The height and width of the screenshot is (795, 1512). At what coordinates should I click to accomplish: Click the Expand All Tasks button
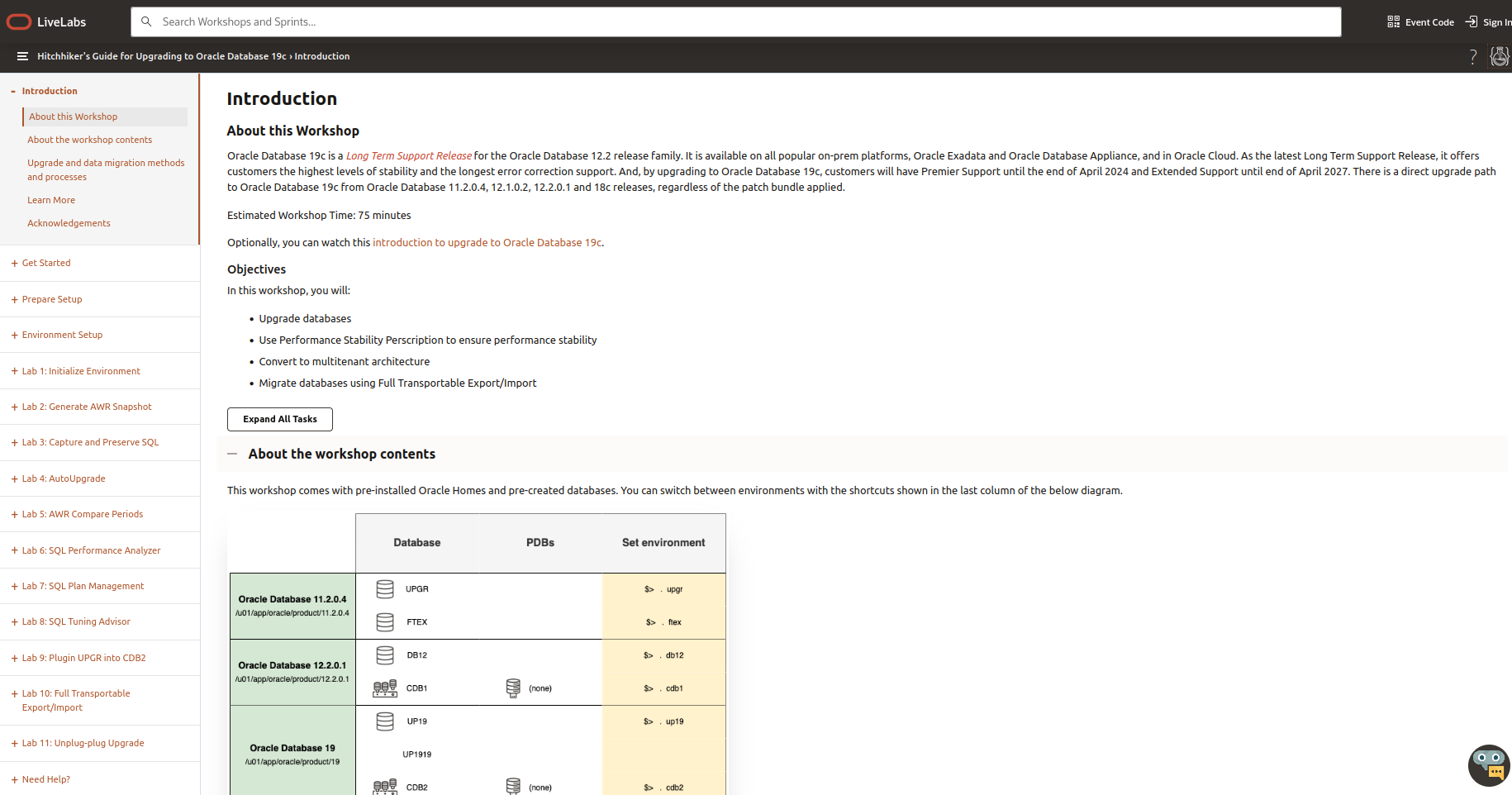click(280, 419)
